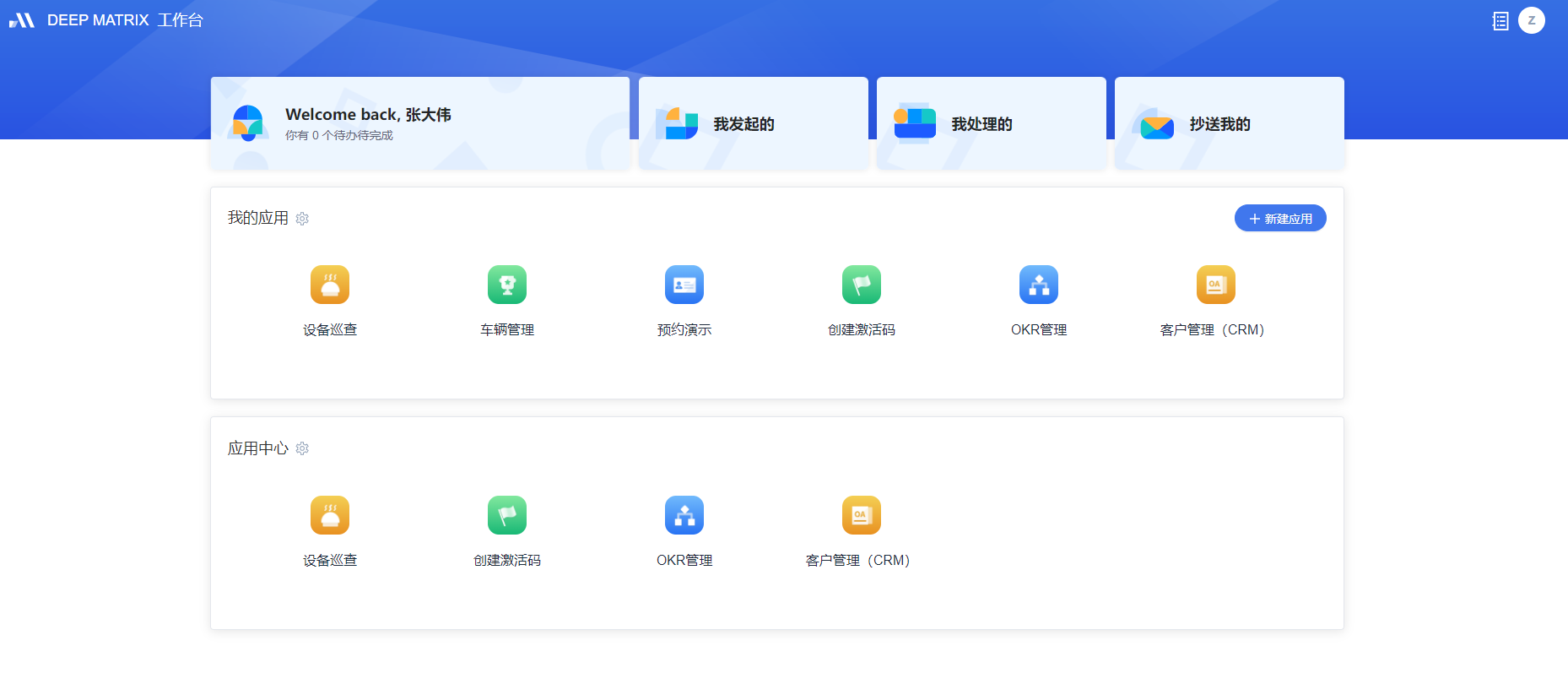Click the 应用中心 section heading
Image resolution: width=1568 pixels, height=695 pixels.
[x=258, y=448]
